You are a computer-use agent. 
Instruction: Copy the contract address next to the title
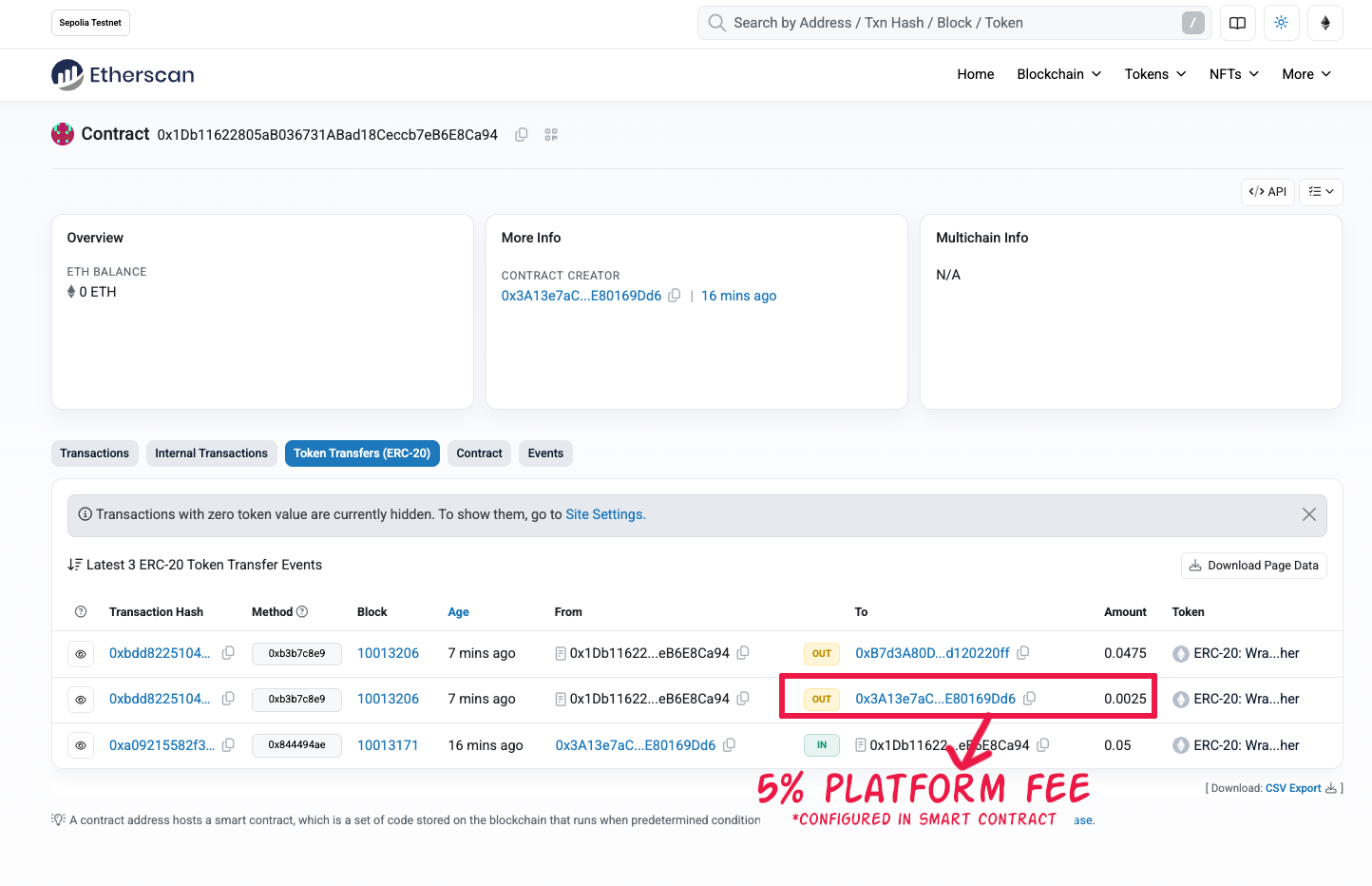click(522, 135)
